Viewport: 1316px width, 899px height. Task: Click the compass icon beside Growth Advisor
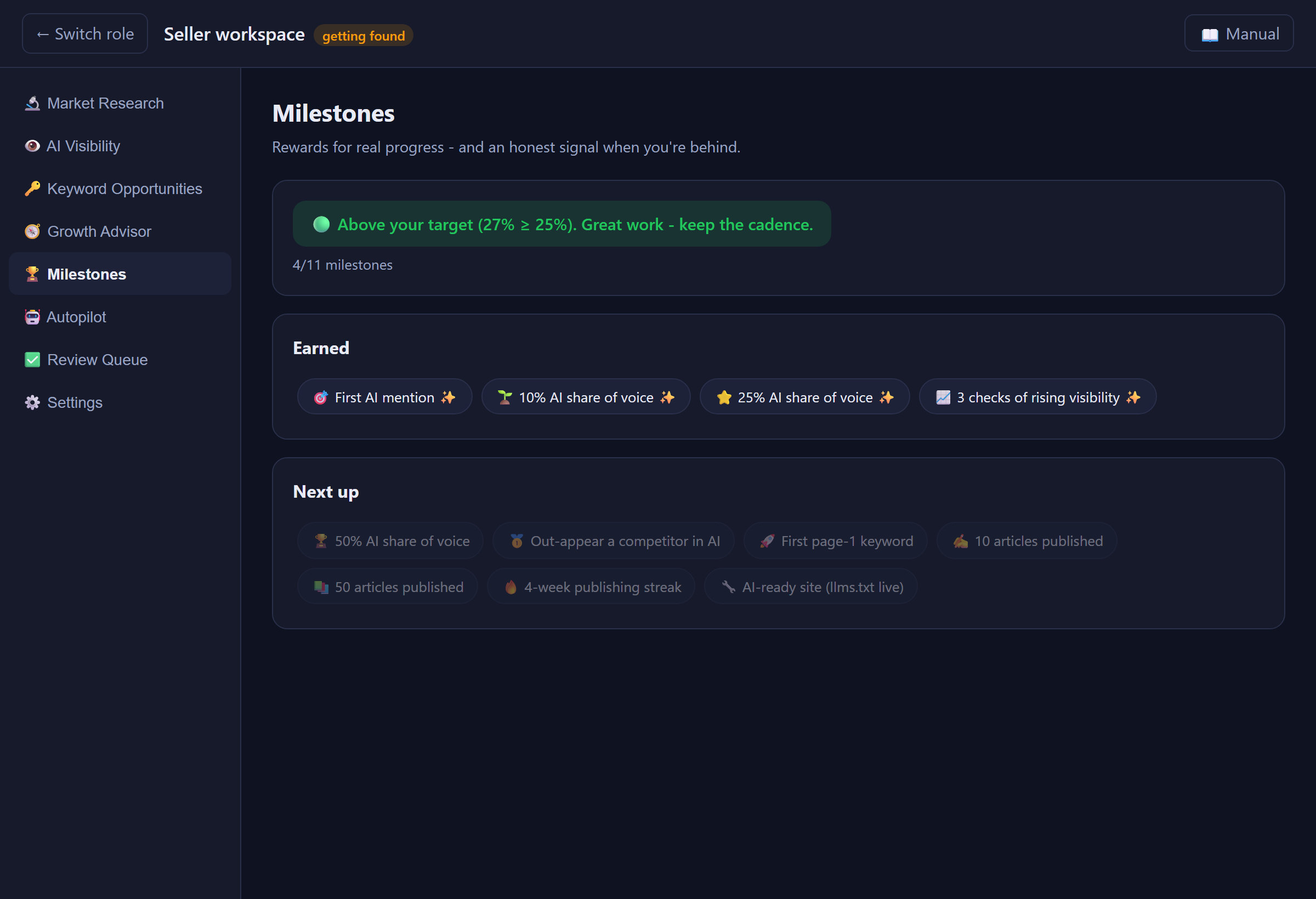click(32, 231)
